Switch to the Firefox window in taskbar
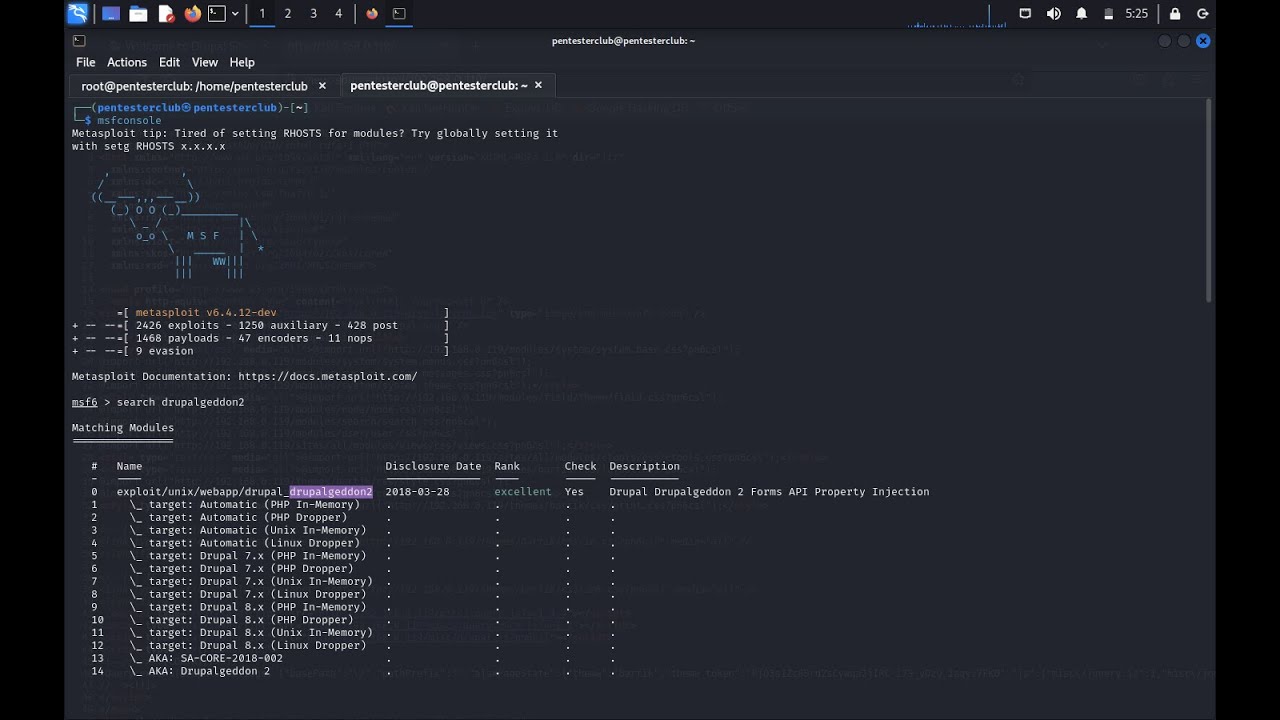 click(372, 14)
